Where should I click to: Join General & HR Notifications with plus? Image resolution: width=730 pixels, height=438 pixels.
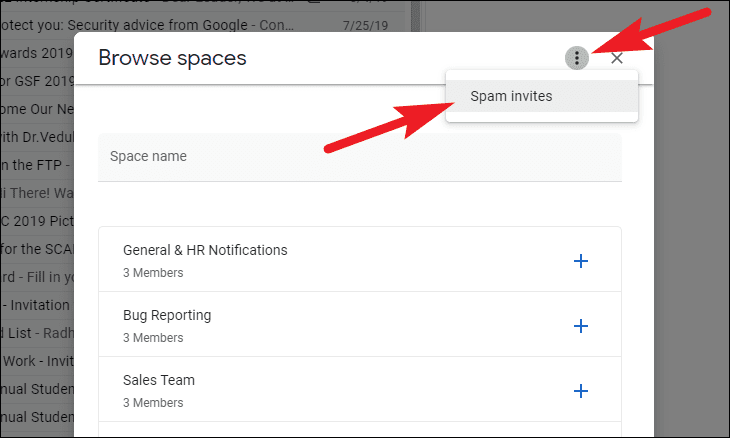click(581, 261)
